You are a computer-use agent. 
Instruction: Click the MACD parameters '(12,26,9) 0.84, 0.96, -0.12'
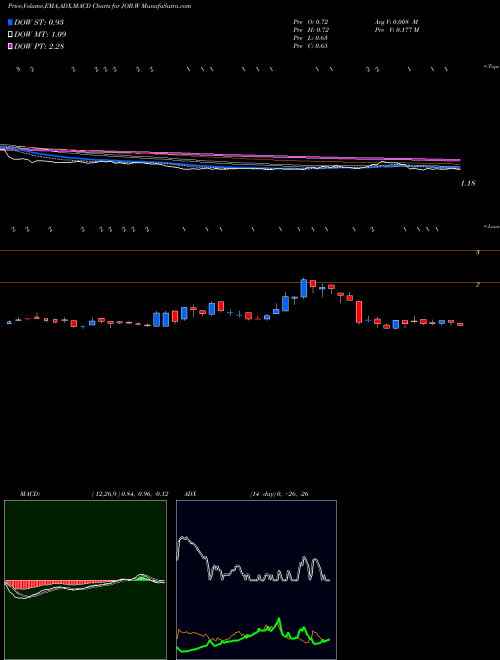click(130, 494)
